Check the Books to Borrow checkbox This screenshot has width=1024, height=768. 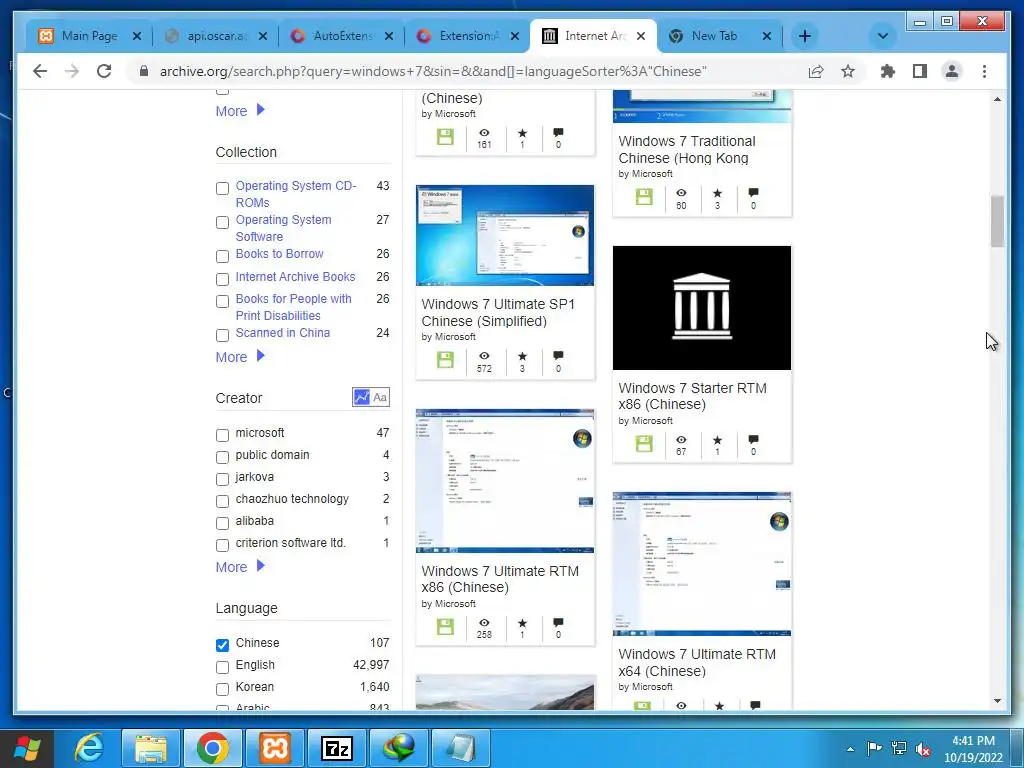[222, 257]
